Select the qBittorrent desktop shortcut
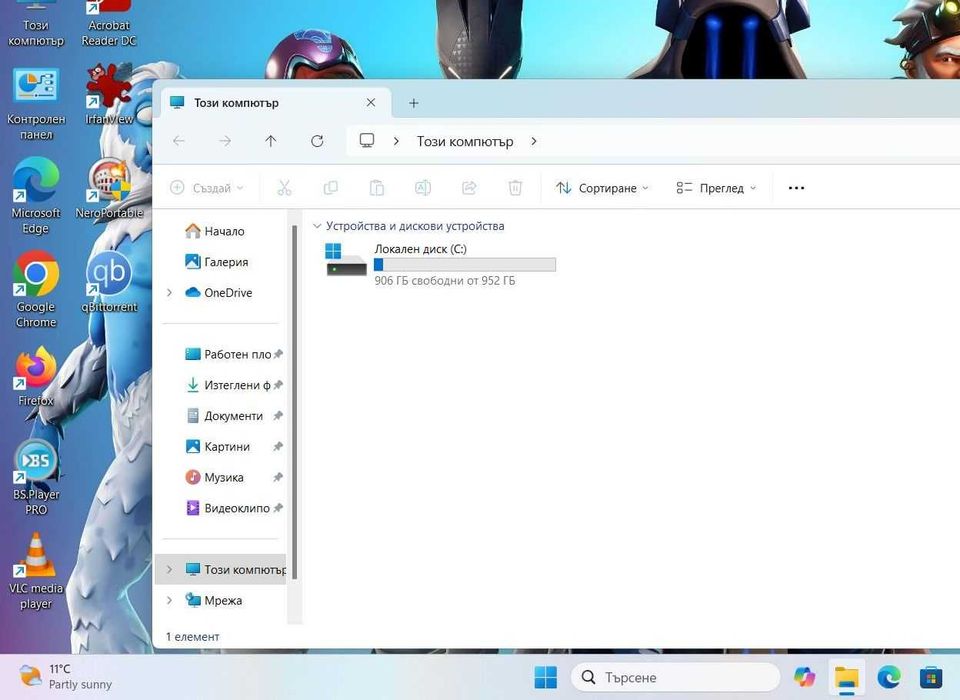 tap(109, 282)
